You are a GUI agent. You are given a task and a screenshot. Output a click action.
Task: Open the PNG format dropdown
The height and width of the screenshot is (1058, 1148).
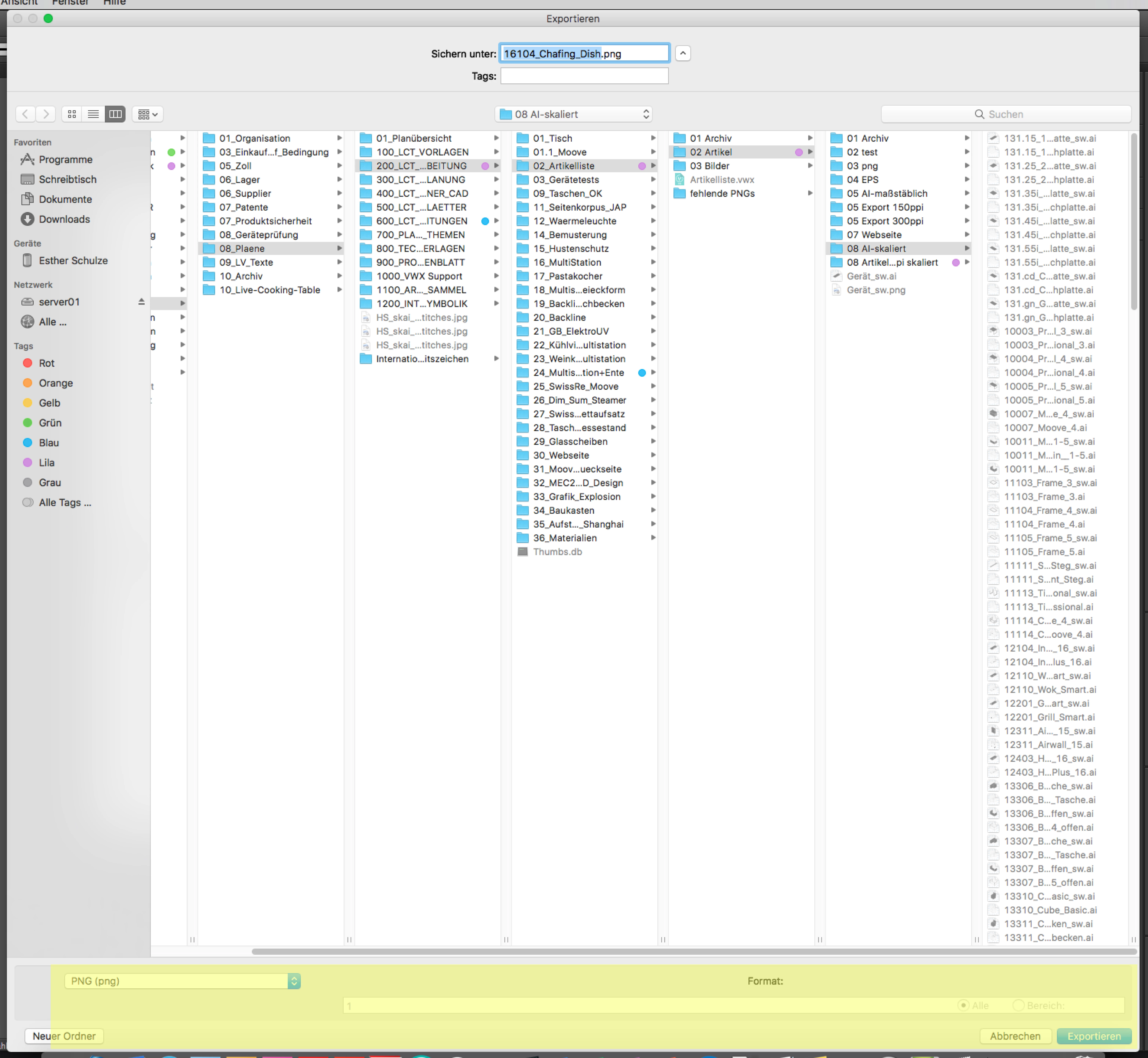(x=182, y=981)
